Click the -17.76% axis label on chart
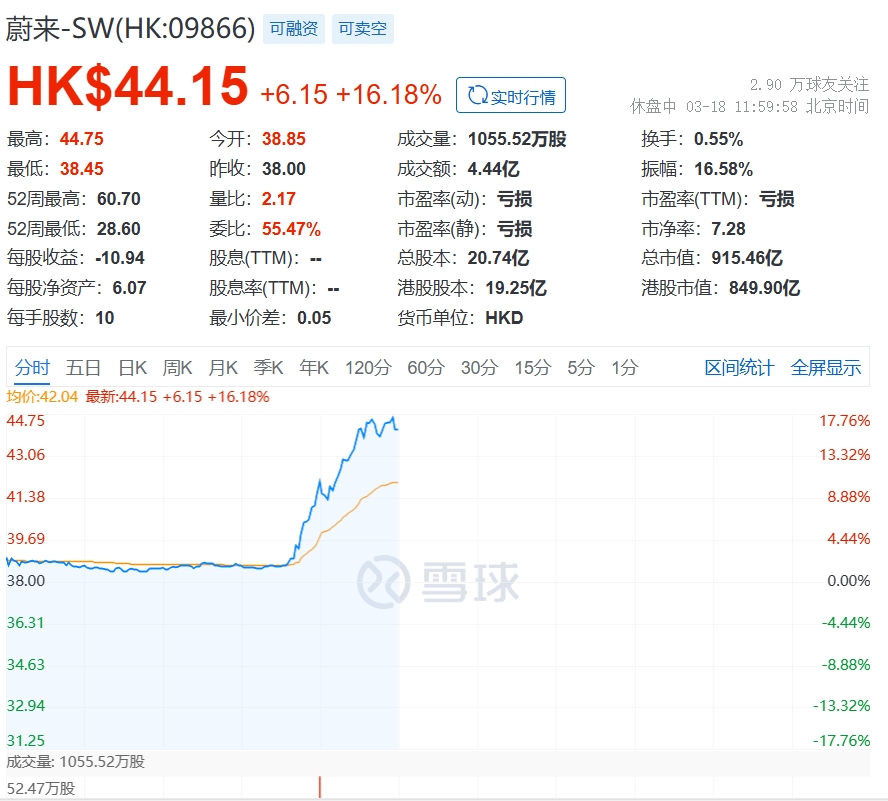The height and width of the screenshot is (801, 888). tap(841, 741)
